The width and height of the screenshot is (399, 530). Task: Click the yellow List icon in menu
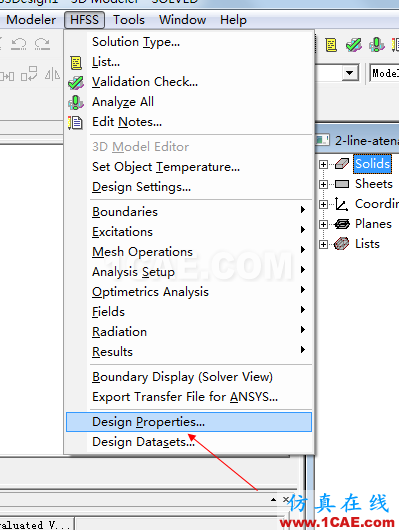76,63
